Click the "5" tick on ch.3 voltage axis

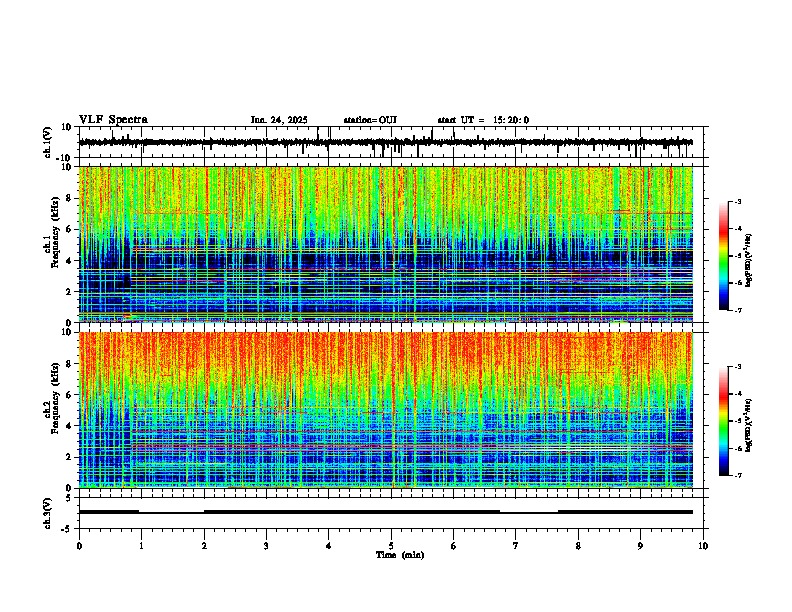(69, 498)
